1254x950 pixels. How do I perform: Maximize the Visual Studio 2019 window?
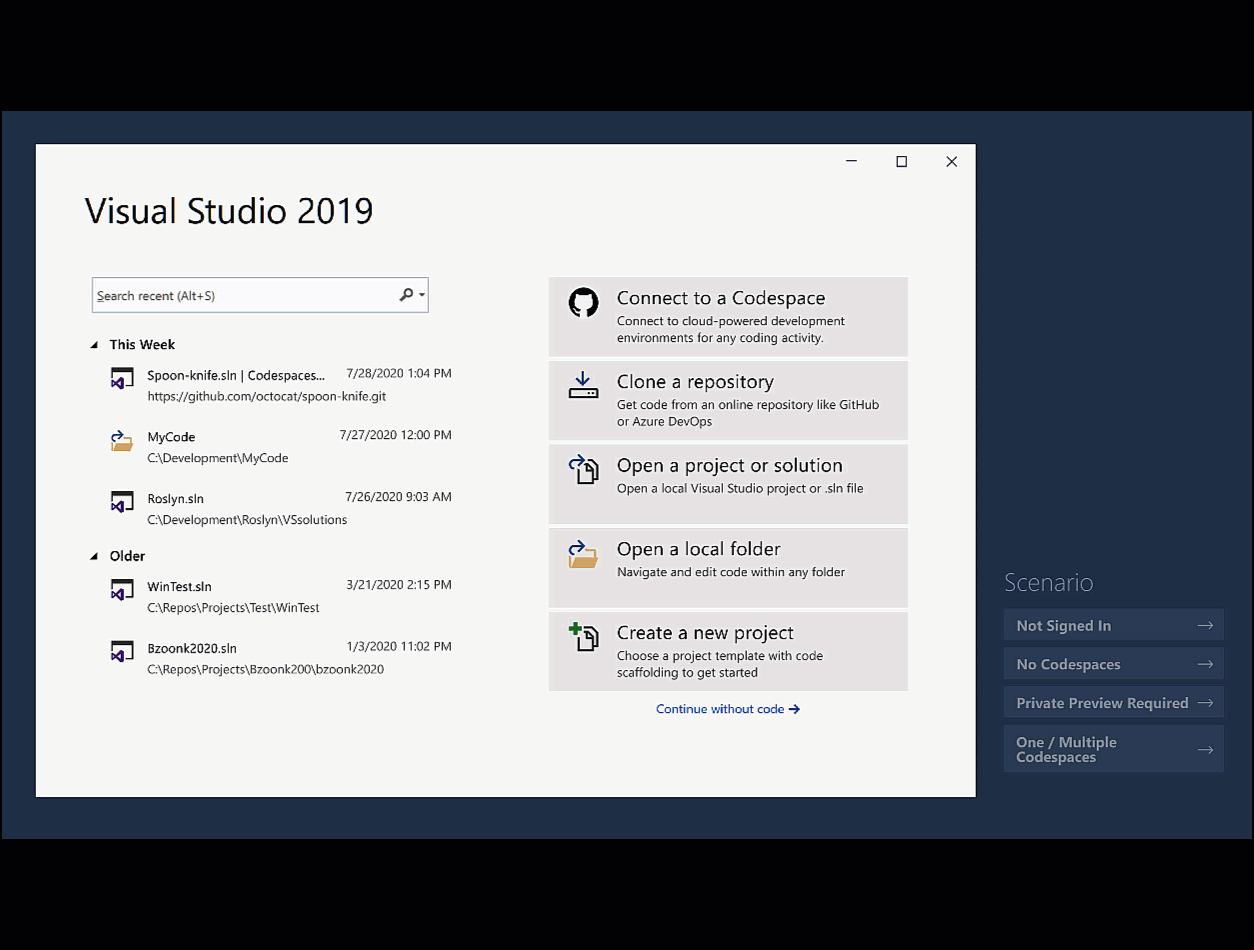901,161
